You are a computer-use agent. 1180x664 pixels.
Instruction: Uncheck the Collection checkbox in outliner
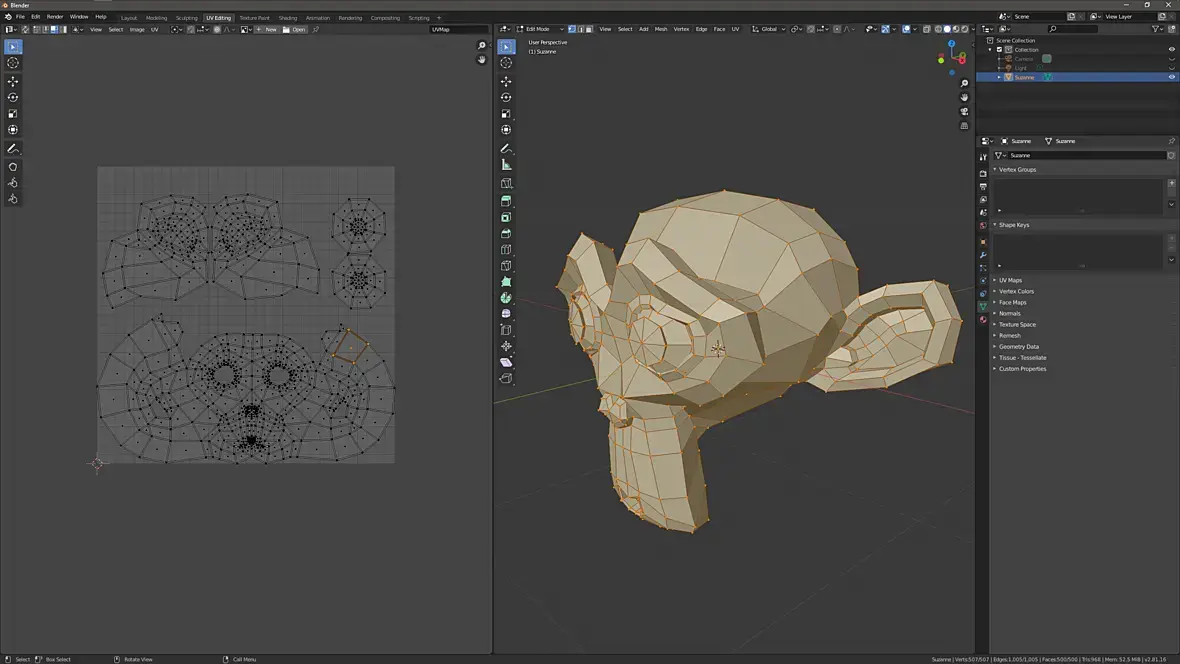[x=999, y=49]
